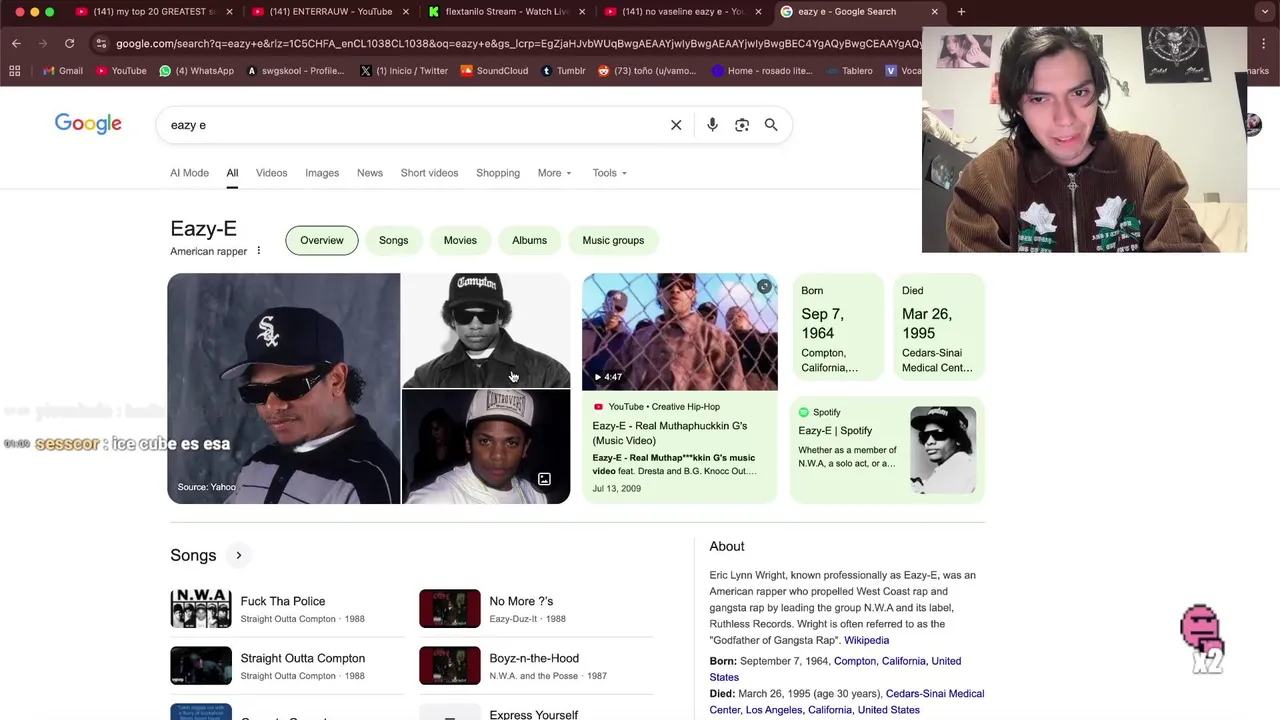Viewport: 1280px width, 720px height.
Task: Open the Home - rosado lite bookmark
Action: pos(762,71)
